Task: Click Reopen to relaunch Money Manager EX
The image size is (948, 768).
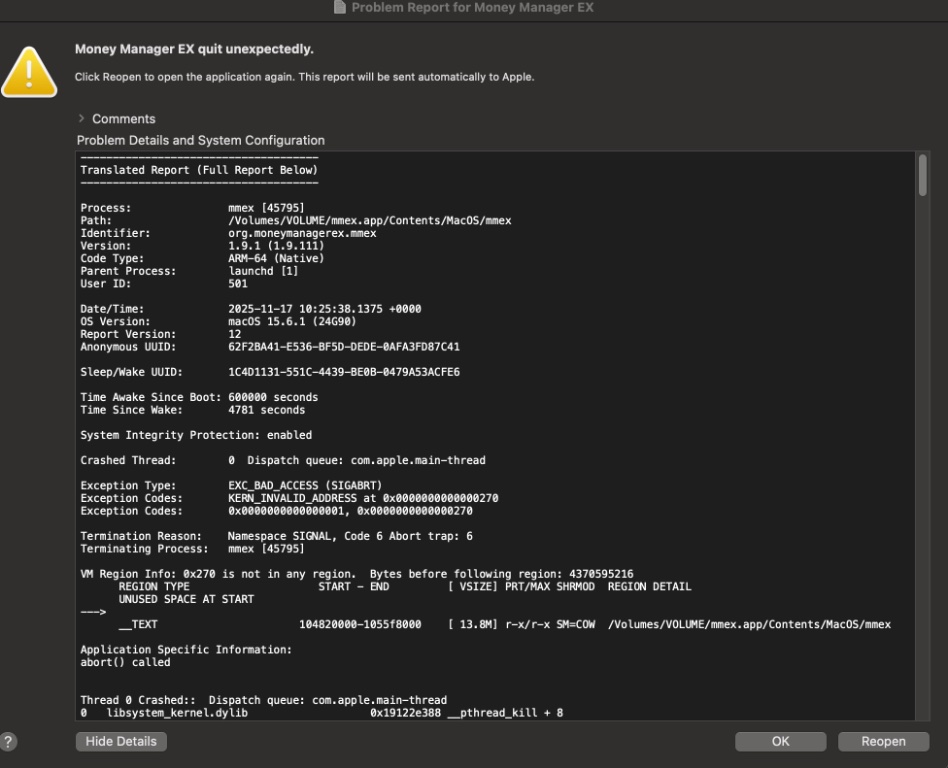Action: click(x=883, y=741)
